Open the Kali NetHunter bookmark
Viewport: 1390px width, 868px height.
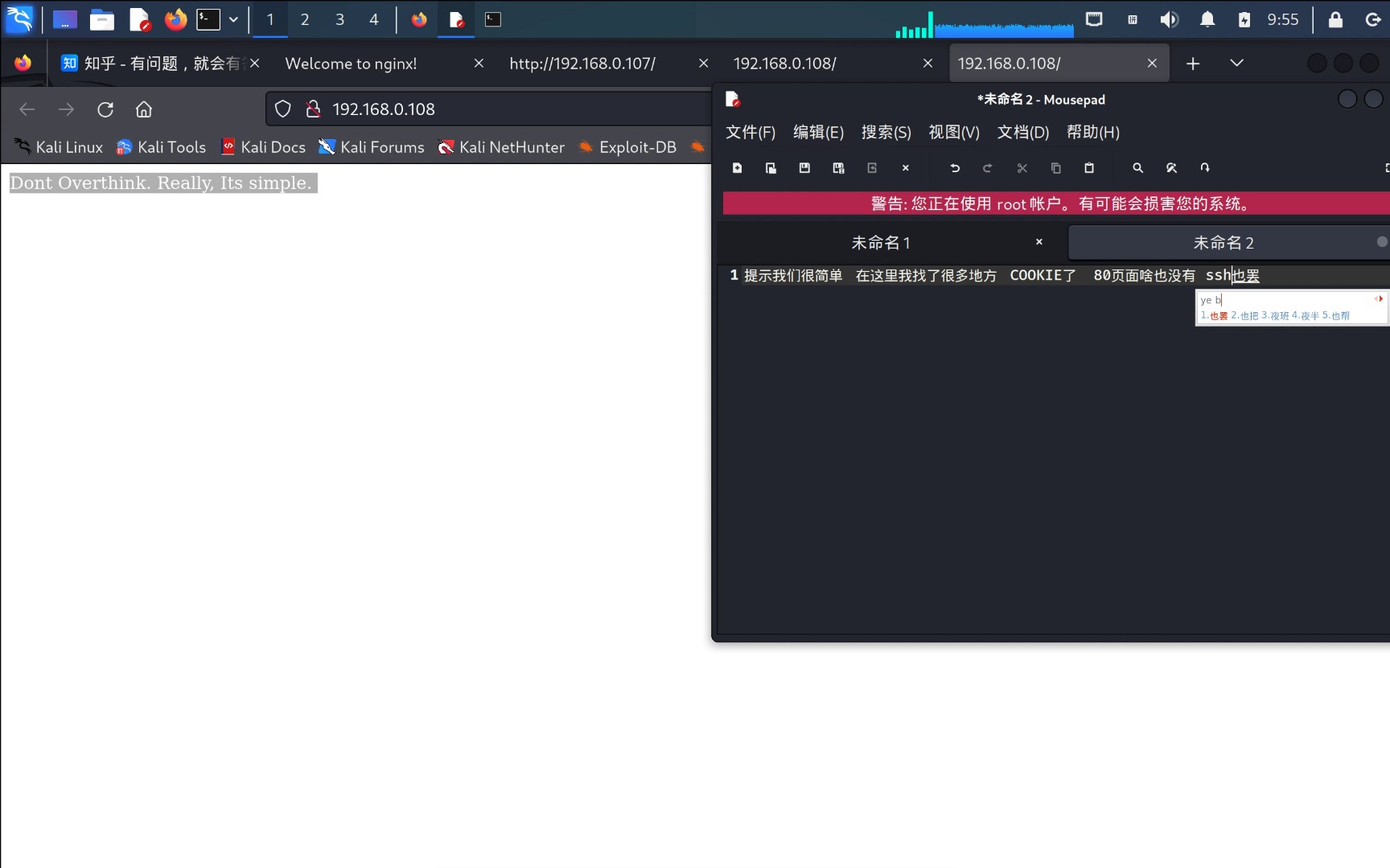(501, 147)
